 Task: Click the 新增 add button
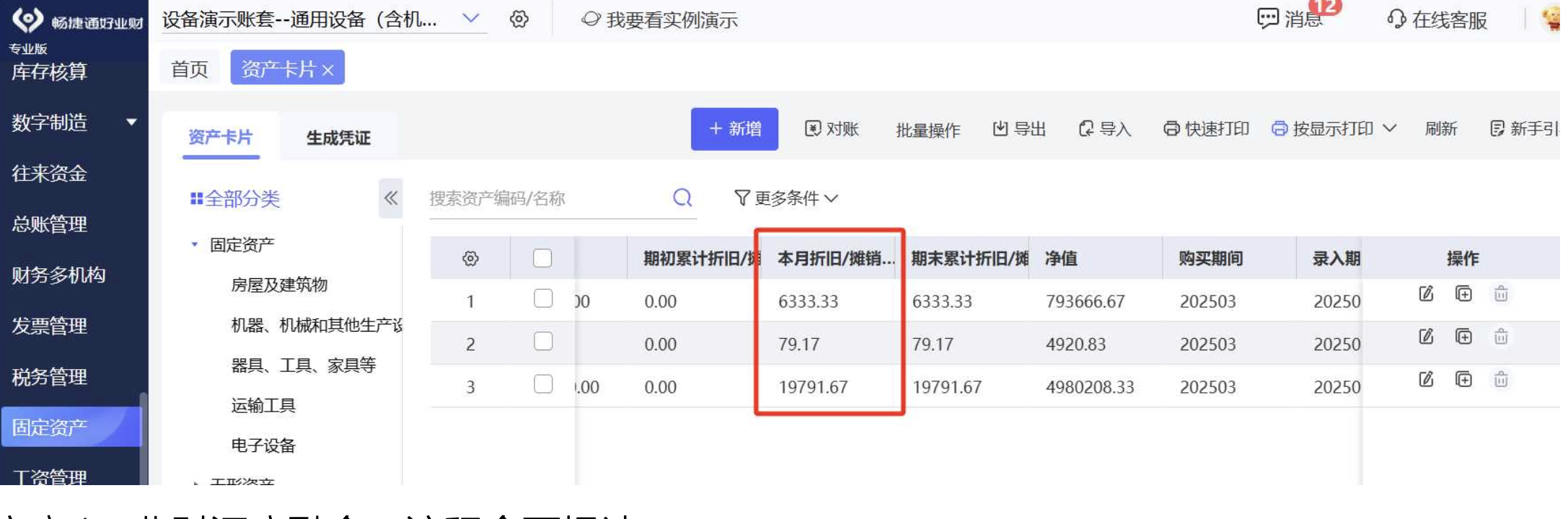click(734, 129)
